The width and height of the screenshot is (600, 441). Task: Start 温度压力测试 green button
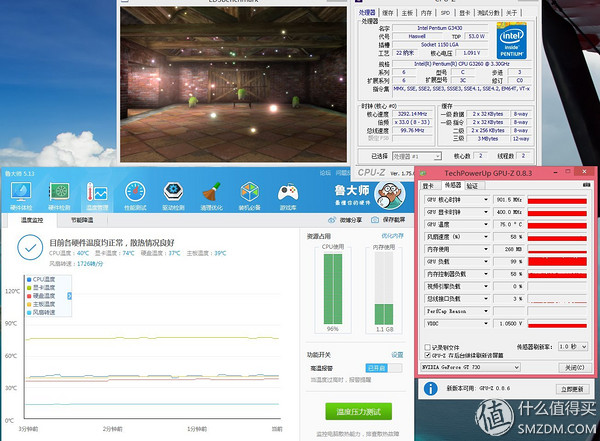[359, 412]
